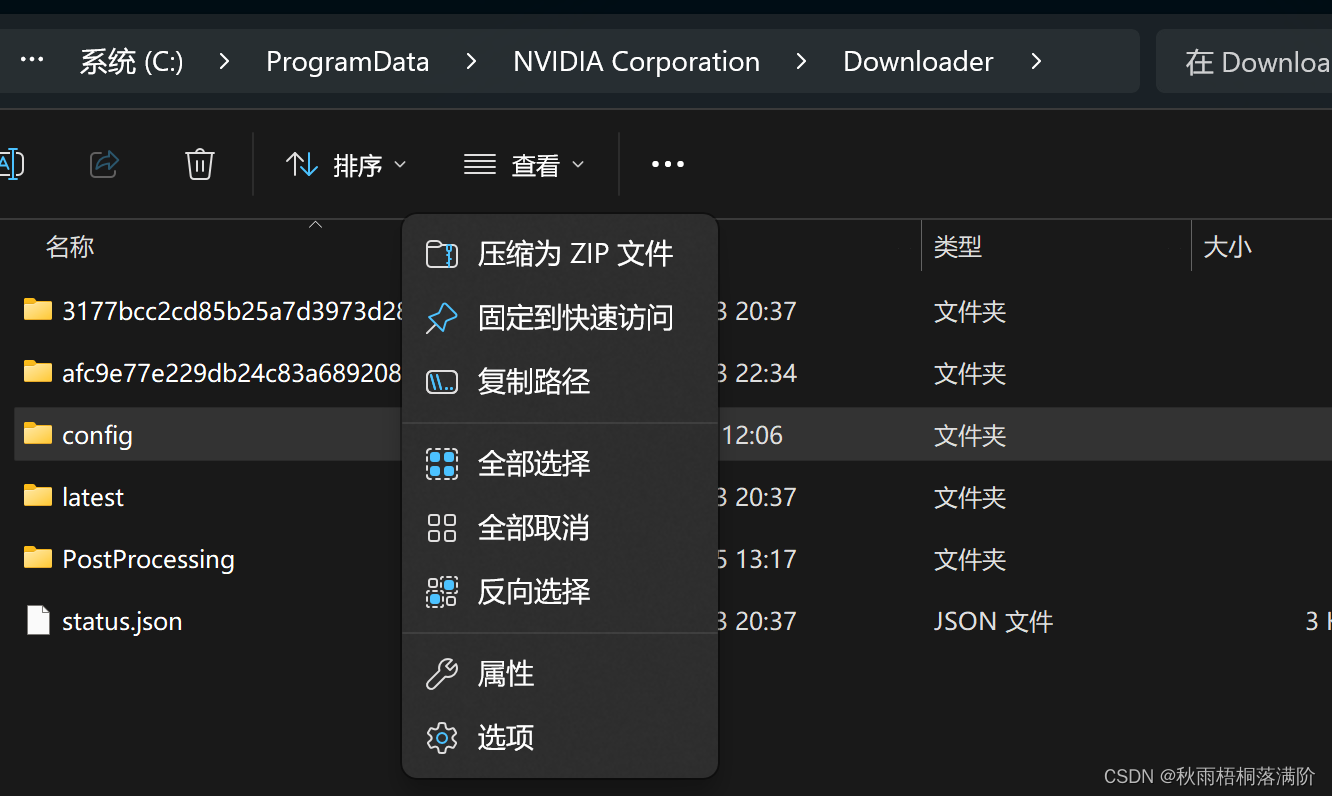
Task: Click the config folder icon
Action: coord(38,434)
